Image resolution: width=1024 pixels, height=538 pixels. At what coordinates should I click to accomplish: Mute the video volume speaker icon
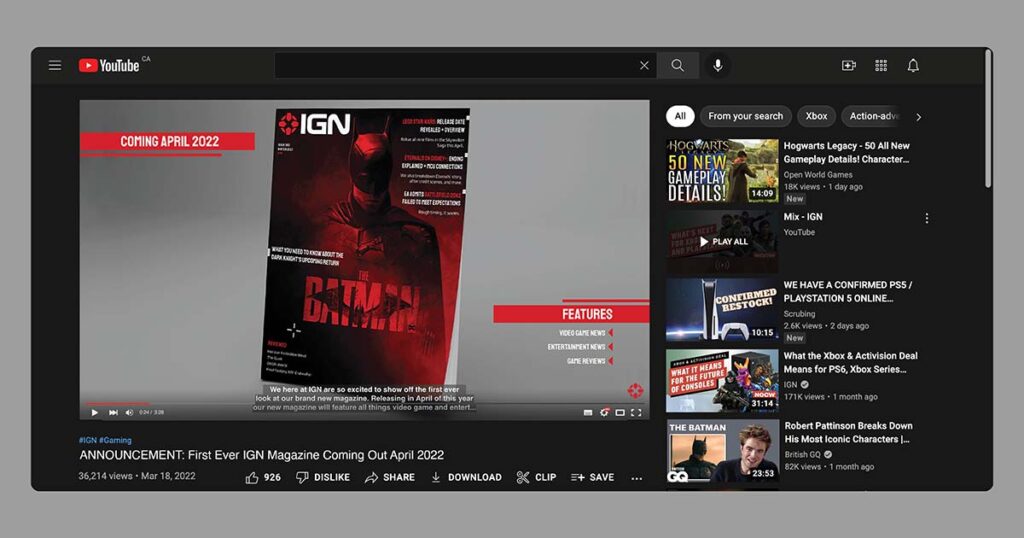pos(129,413)
